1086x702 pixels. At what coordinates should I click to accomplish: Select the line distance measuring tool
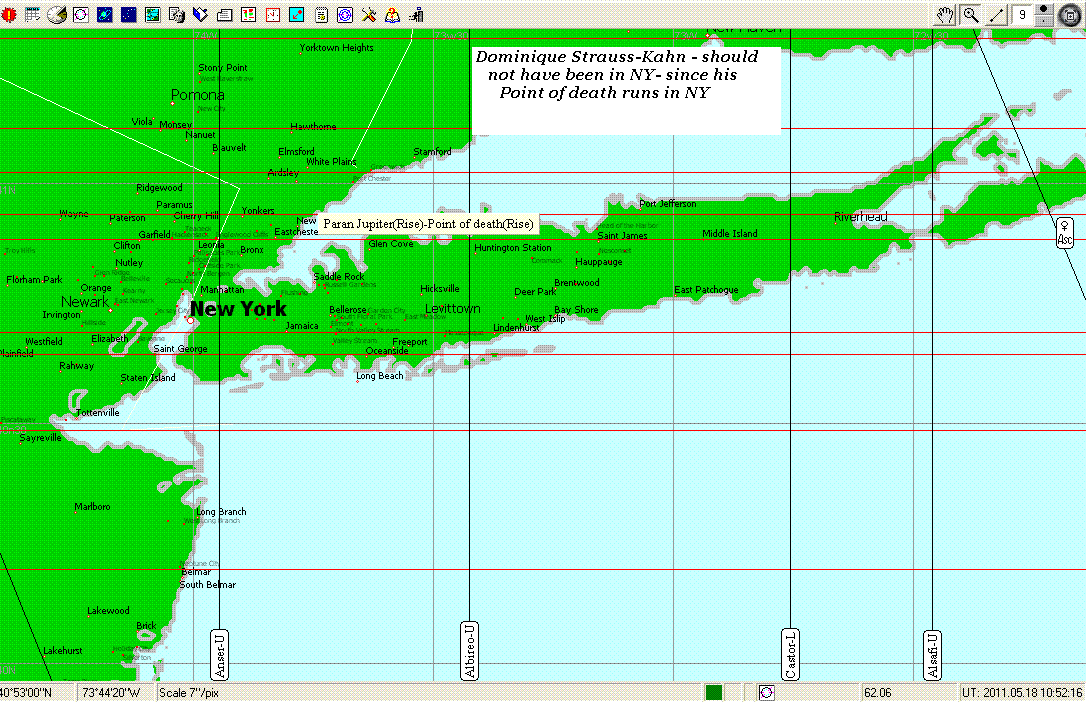pyautogui.click(x=997, y=15)
